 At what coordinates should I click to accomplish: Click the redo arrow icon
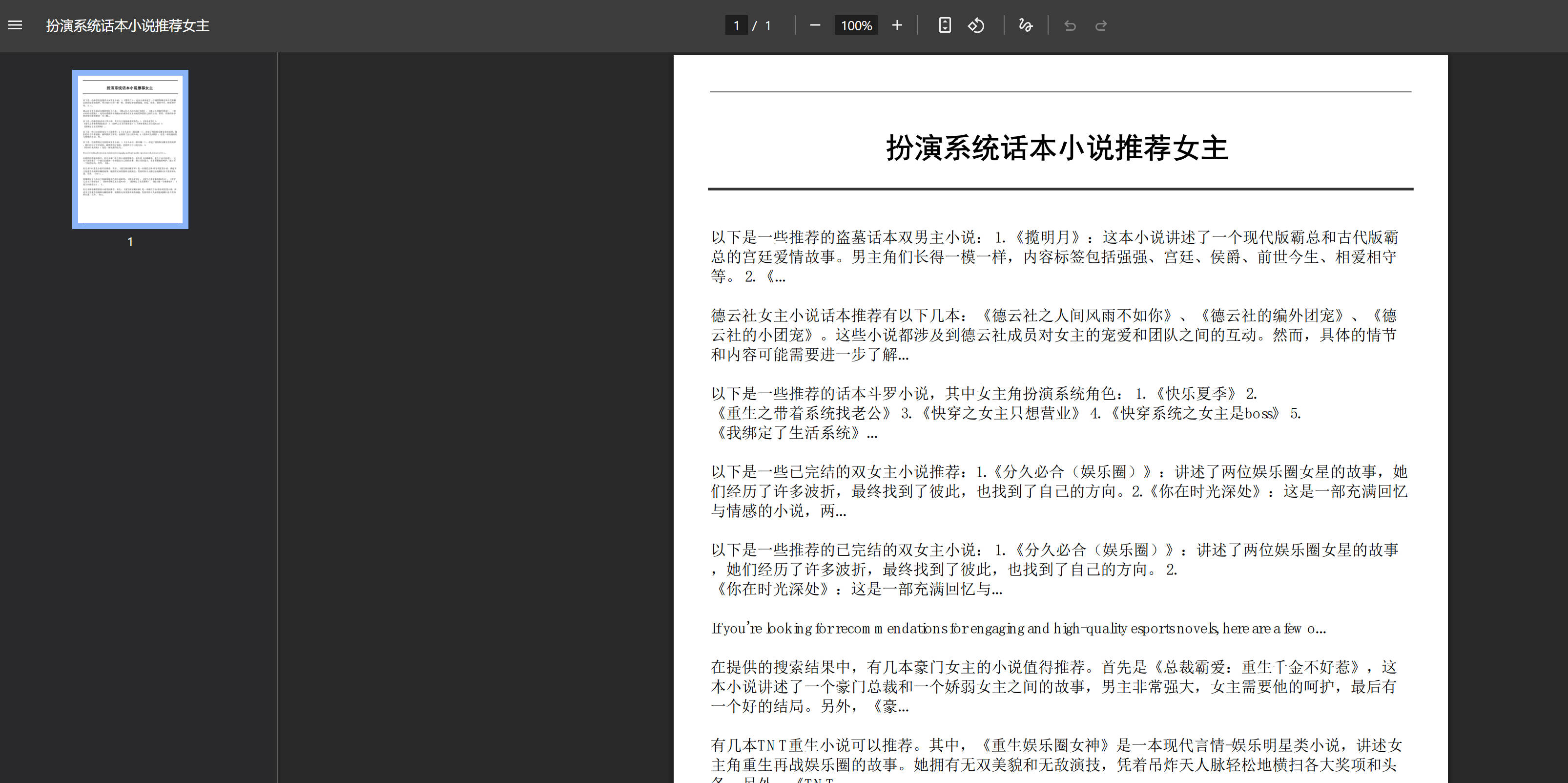pos(1100,25)
